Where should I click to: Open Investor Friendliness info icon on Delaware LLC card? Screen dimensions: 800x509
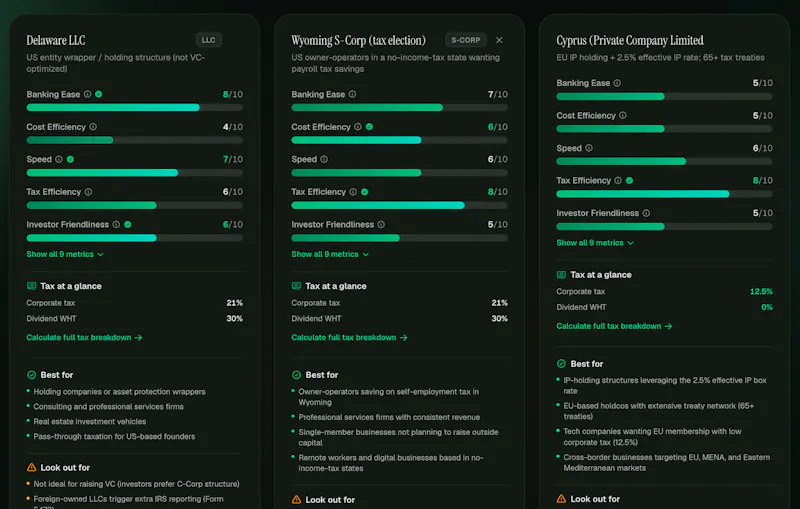[x=116, y=224]
